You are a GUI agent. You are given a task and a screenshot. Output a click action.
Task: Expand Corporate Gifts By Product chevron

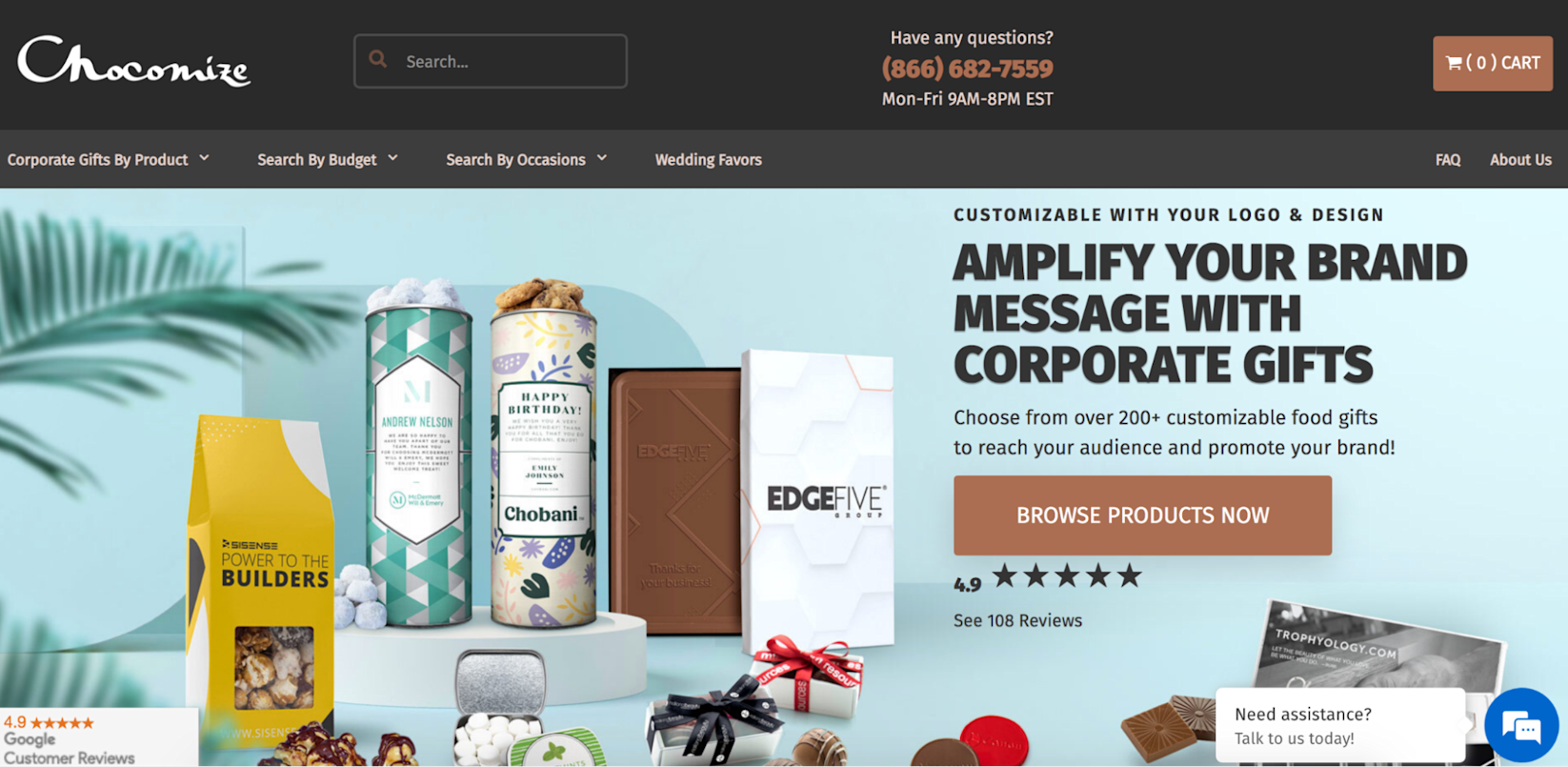(204, 158)
